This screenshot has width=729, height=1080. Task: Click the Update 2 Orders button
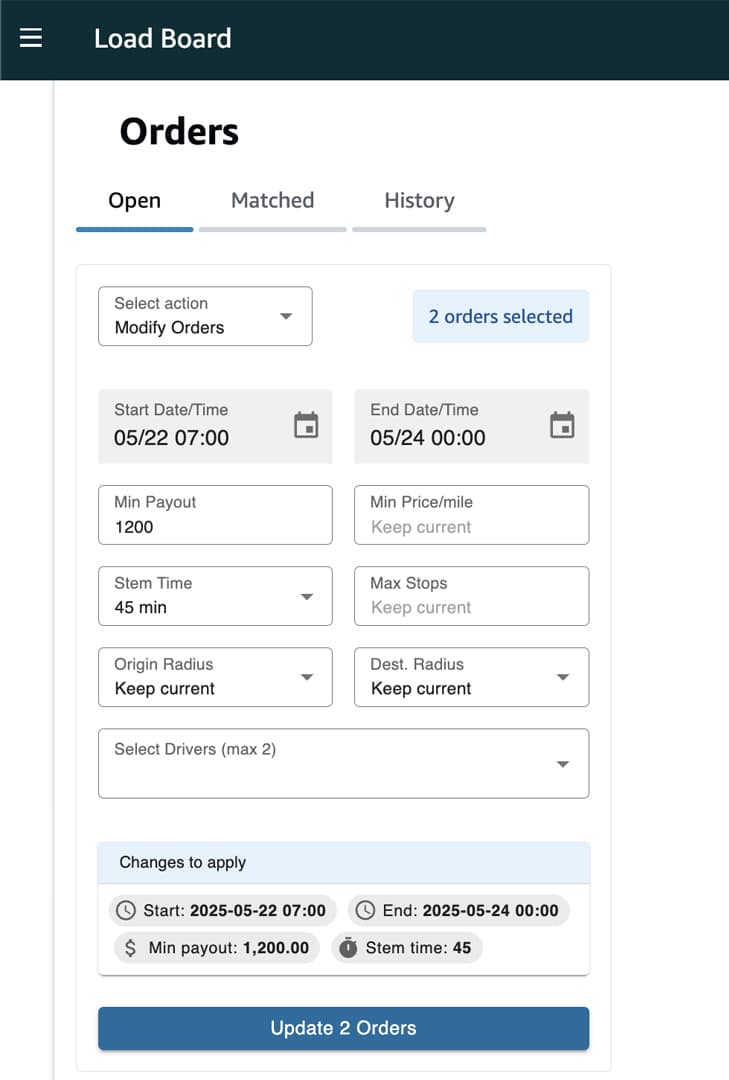(x=343, y=1028)
